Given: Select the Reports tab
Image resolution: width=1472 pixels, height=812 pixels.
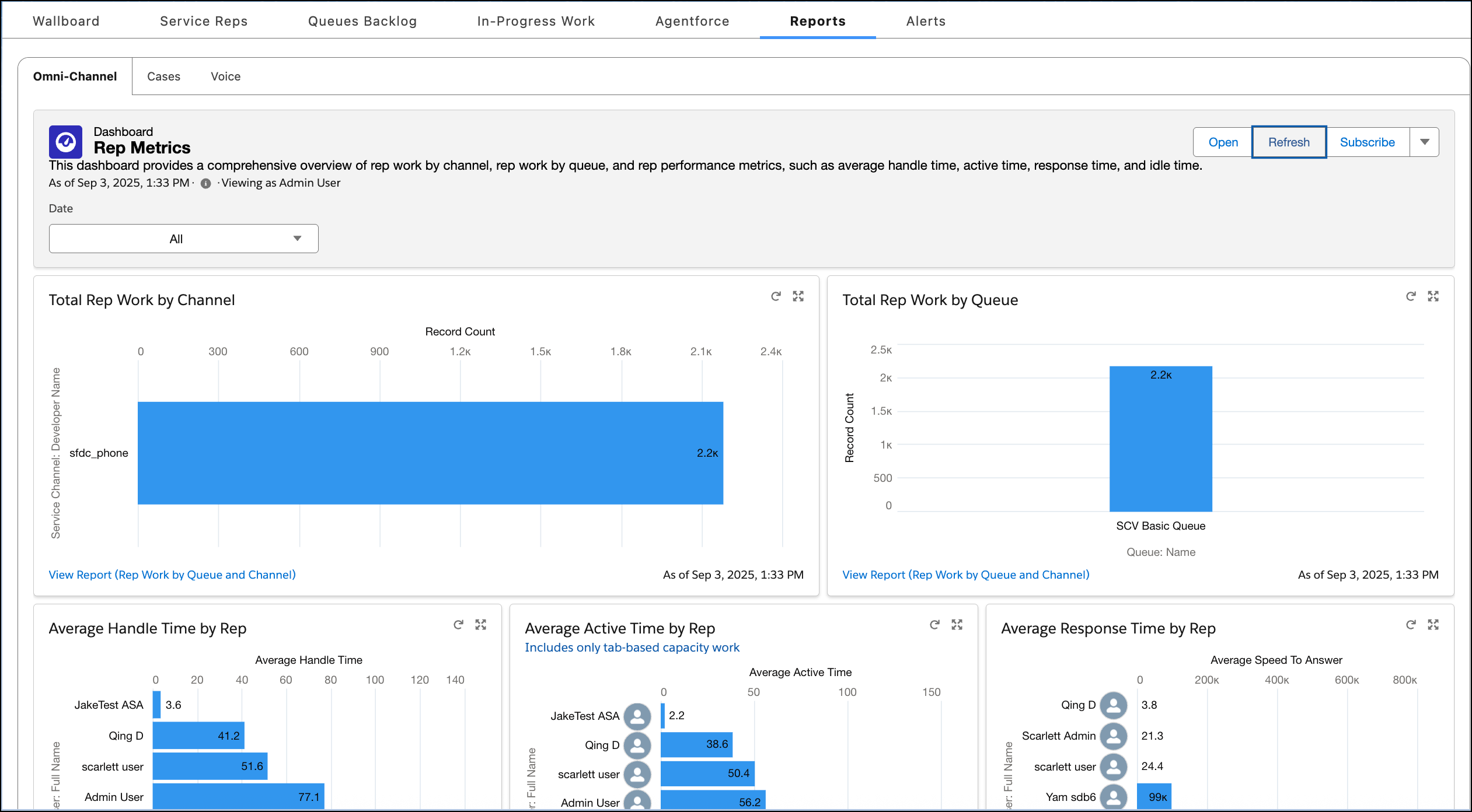Looking at the screenshot, I should pos(818,21).
